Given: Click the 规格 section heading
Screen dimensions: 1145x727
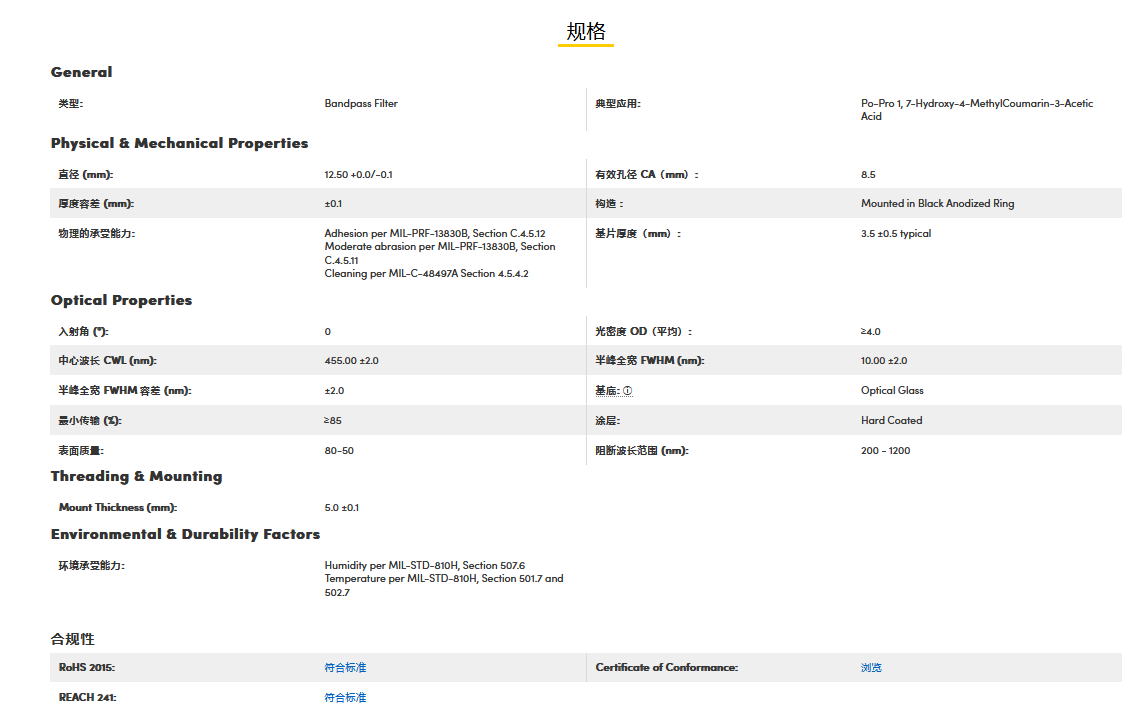Looking at the screenshot, I should [x=586, y=32].
